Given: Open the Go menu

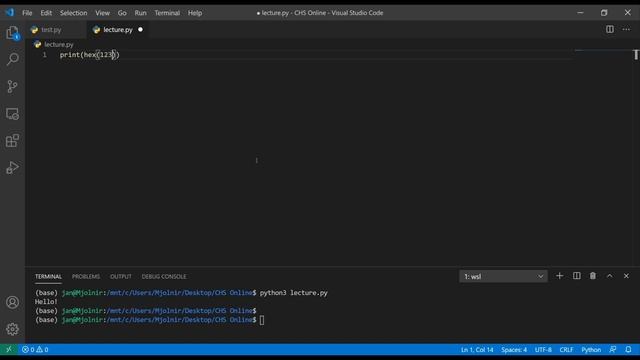Looking at the screenshot, I should (122, 13).
